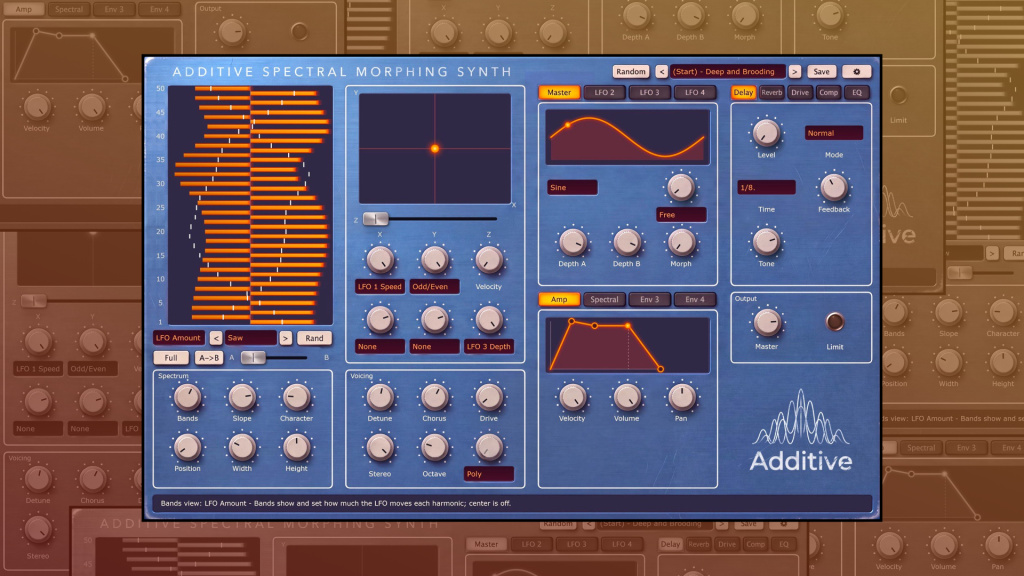Click the Spectrum Height knob
Image resolution: width=1024 pixels, height=576 pixels.
pyautogui.click(x=296, y=447)
